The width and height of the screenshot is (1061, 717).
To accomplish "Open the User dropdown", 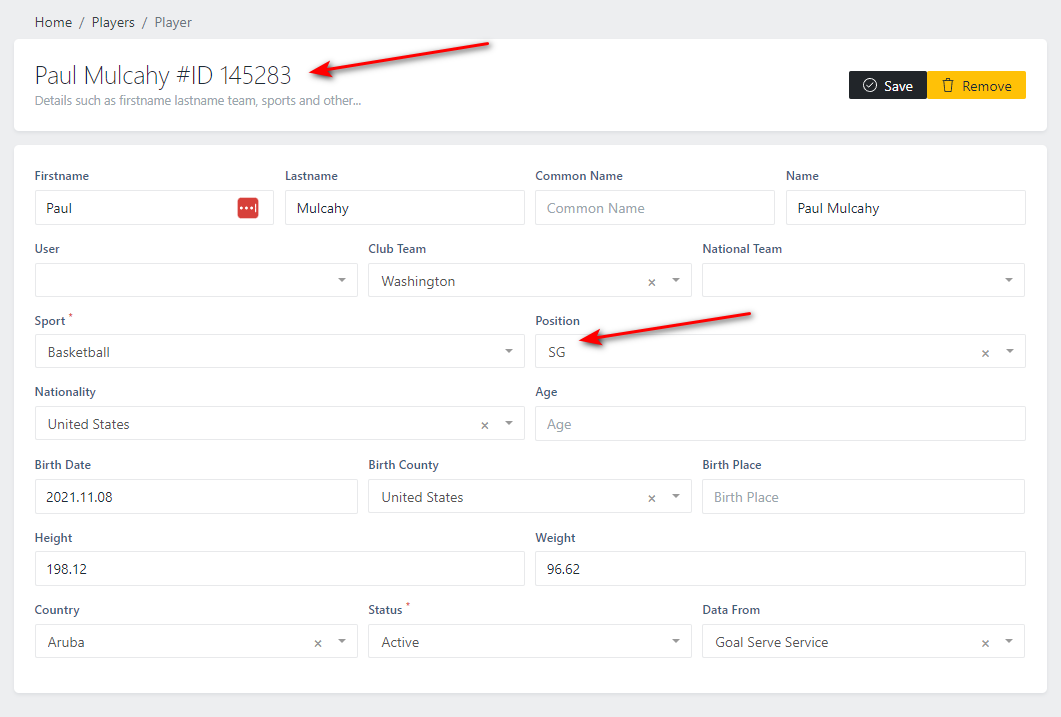I will coord(196,280).
